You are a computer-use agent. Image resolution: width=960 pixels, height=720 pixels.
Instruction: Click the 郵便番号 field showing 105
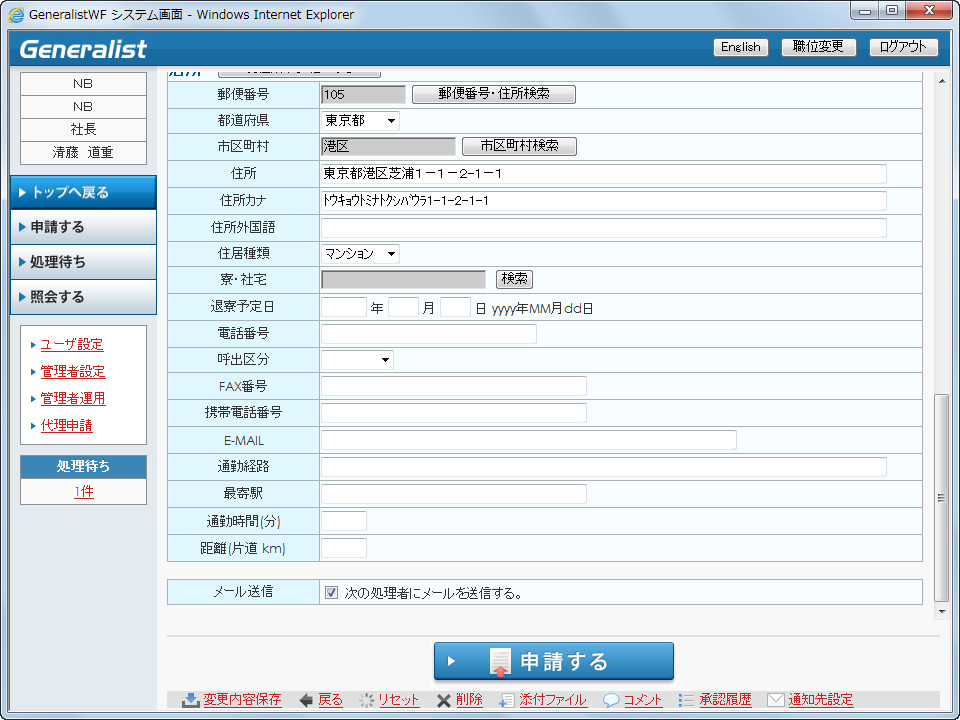pos(363,94)
